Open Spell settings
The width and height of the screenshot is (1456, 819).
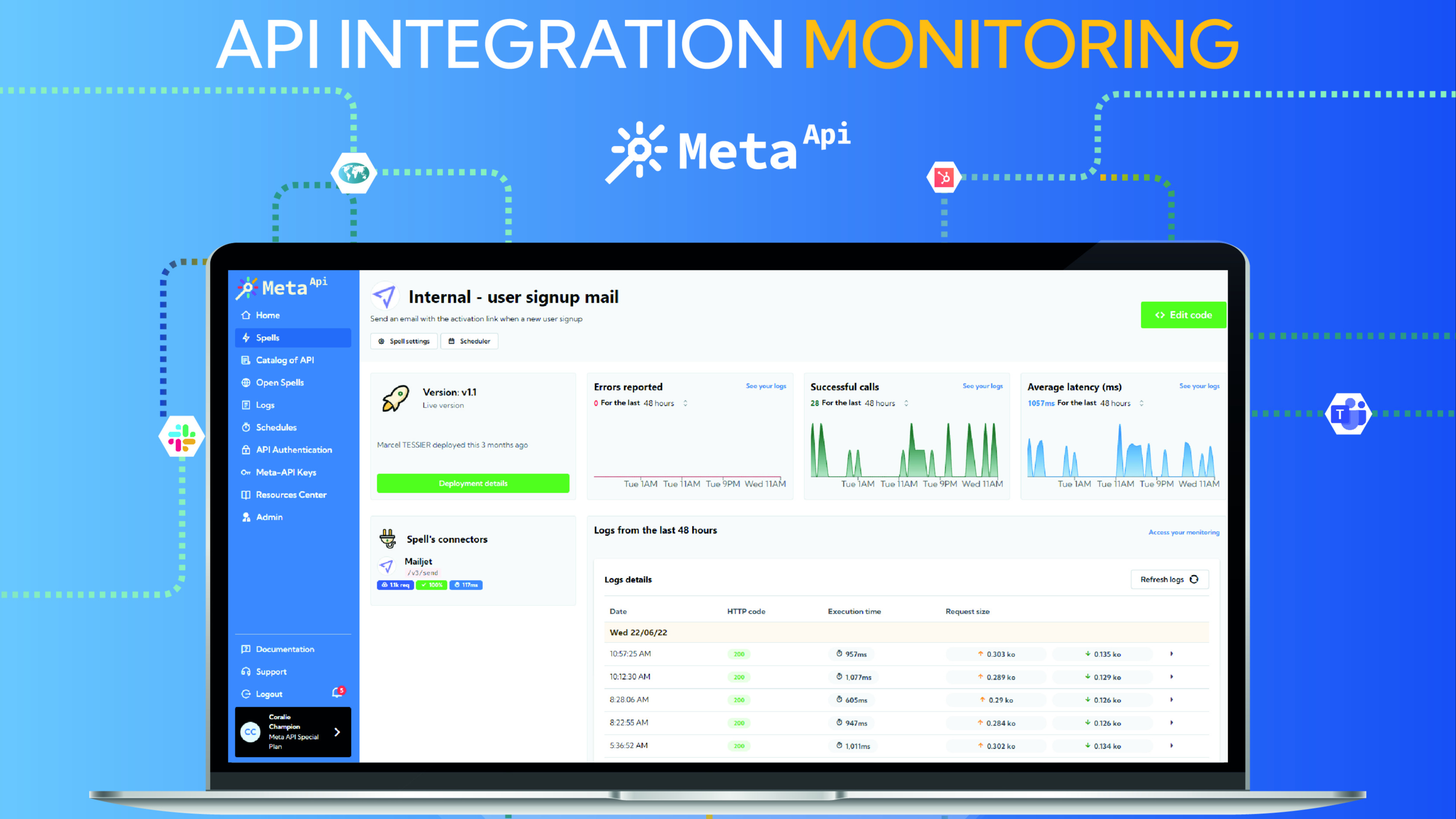404,341
